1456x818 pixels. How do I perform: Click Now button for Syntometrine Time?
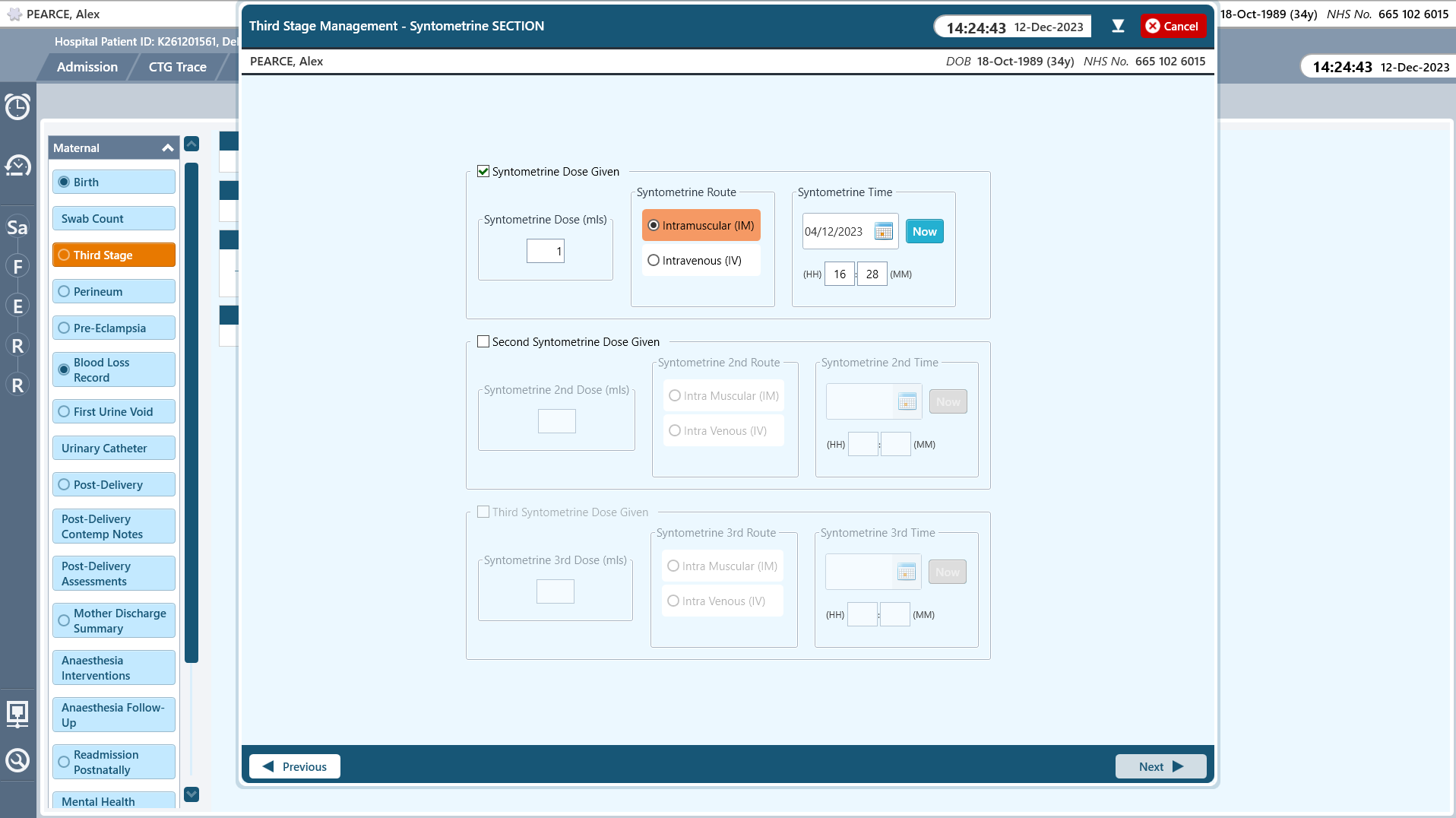[924, 232]
